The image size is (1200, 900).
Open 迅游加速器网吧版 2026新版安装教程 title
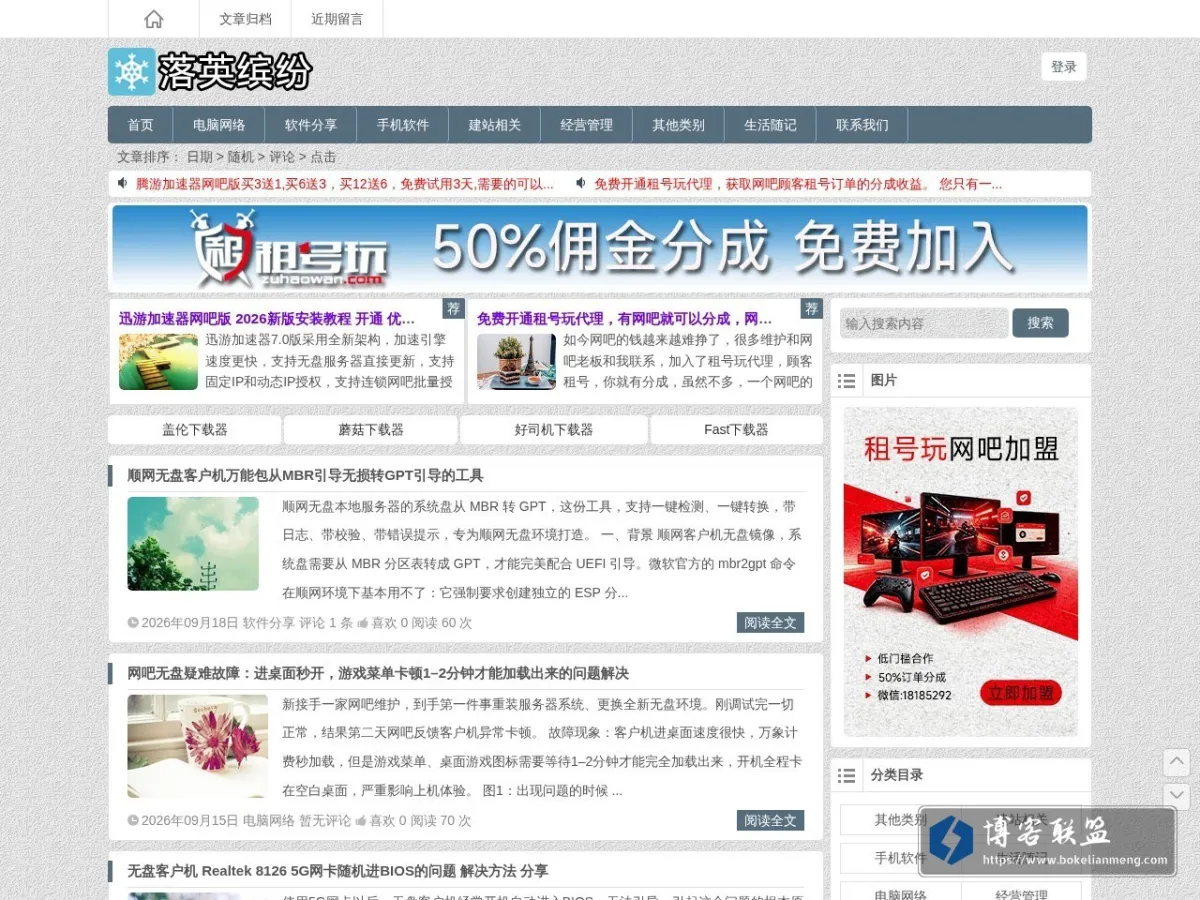(x=267, y=319)
